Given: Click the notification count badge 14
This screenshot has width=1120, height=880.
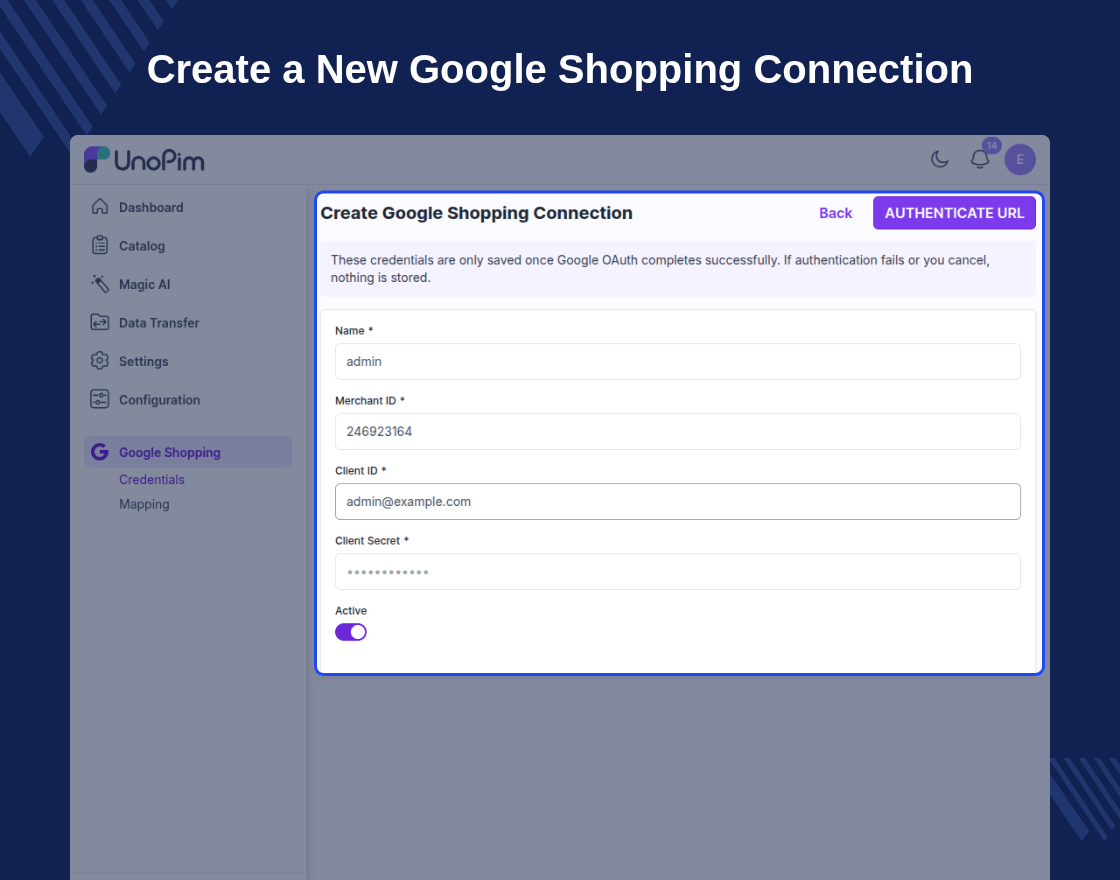Looking at the screenshot, I should 991,146.
